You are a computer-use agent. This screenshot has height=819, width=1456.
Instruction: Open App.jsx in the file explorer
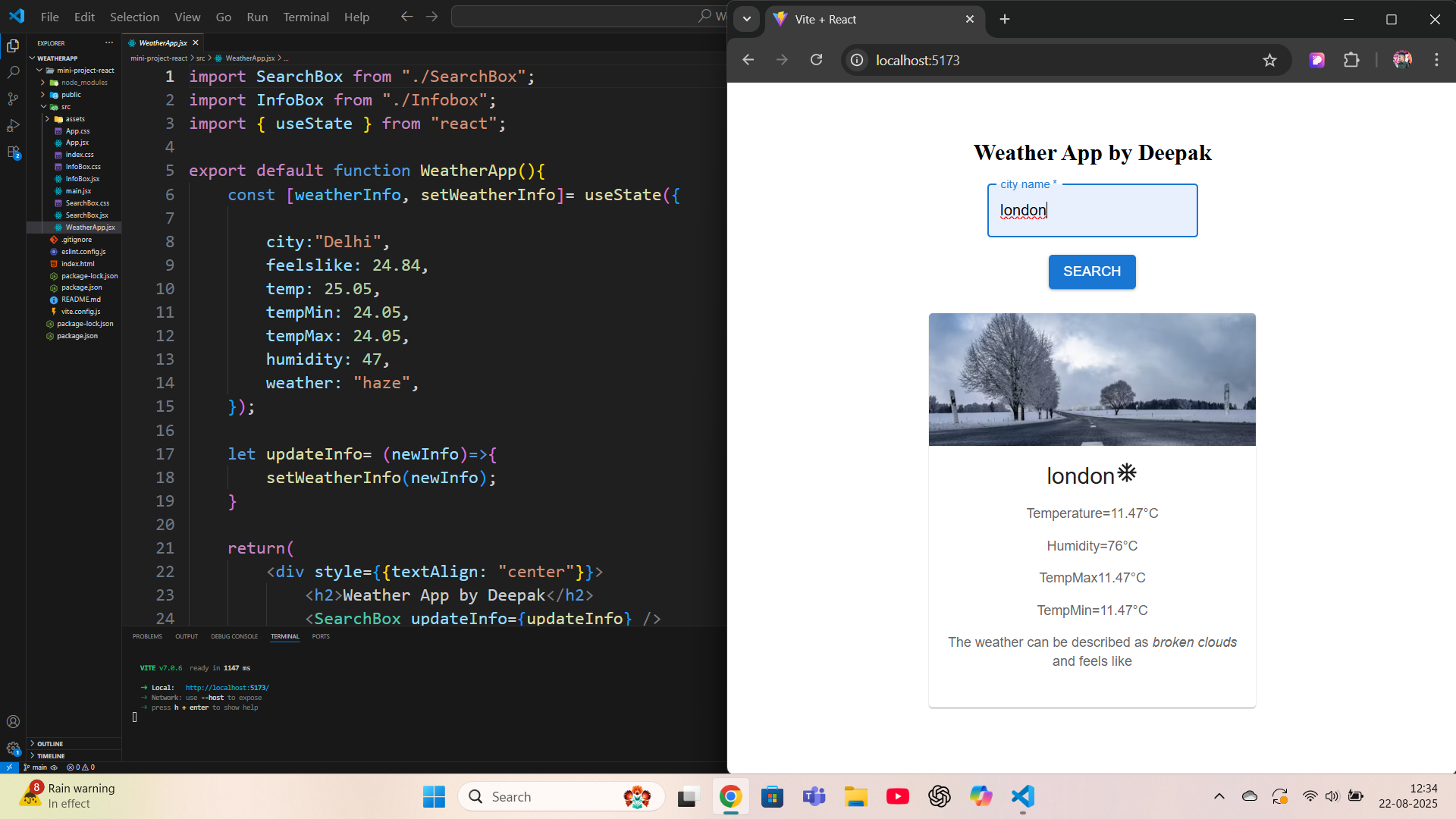[77, 143]
